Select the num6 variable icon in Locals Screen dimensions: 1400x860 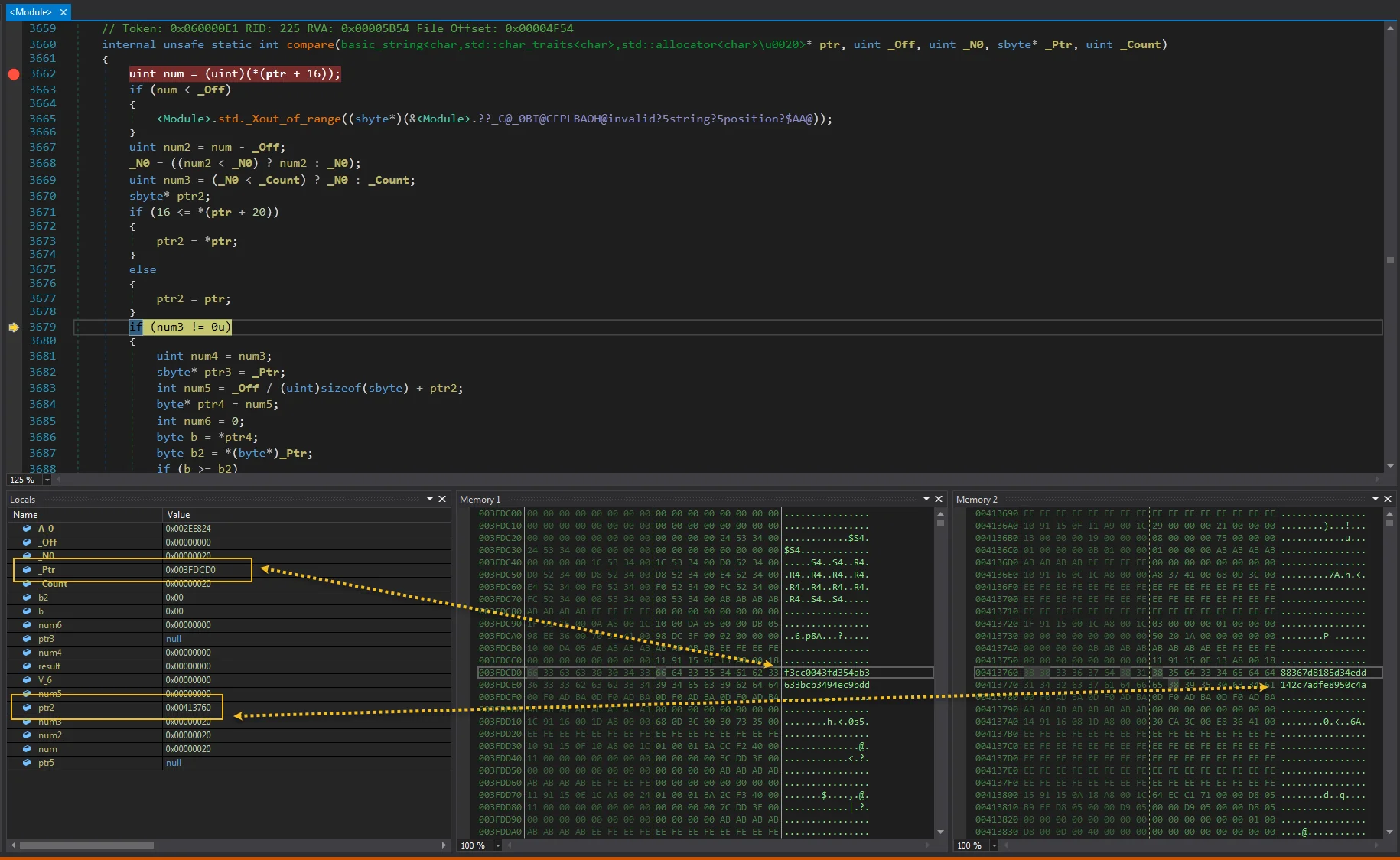[27, 625]
